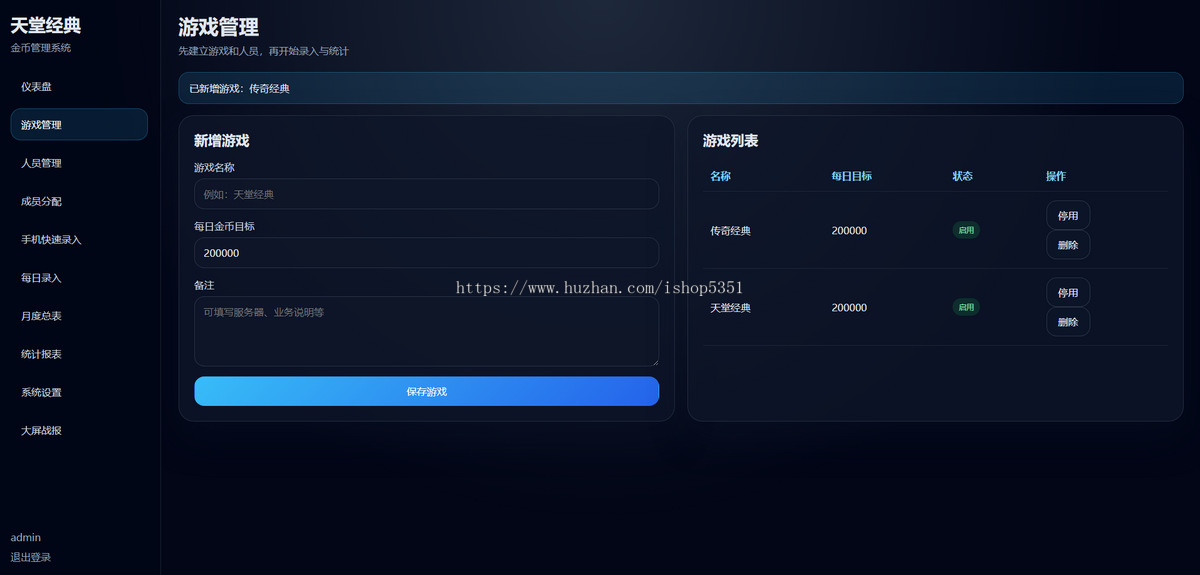Open 仪表盘 in the sidebar
This screenshot has width=1200, height=575.
pos(79,87)
